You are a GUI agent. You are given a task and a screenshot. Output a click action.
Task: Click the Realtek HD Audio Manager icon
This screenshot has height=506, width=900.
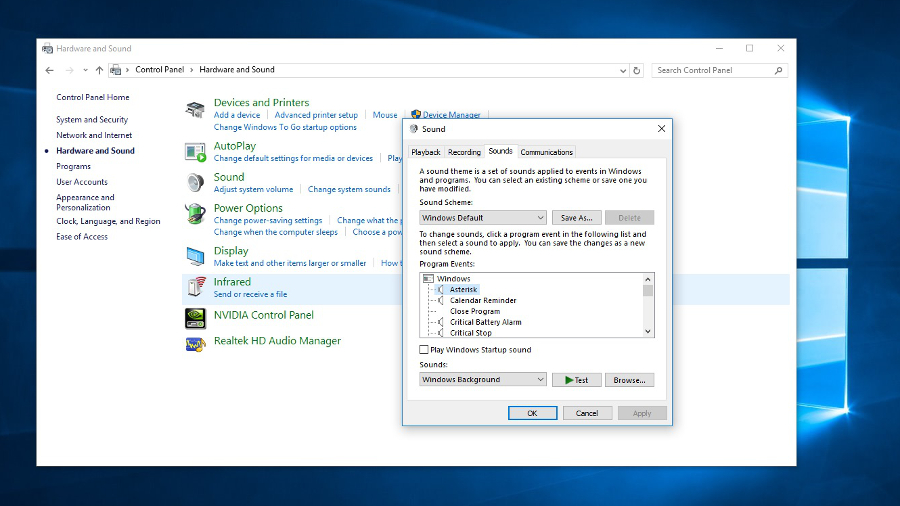tap(195, 344)
